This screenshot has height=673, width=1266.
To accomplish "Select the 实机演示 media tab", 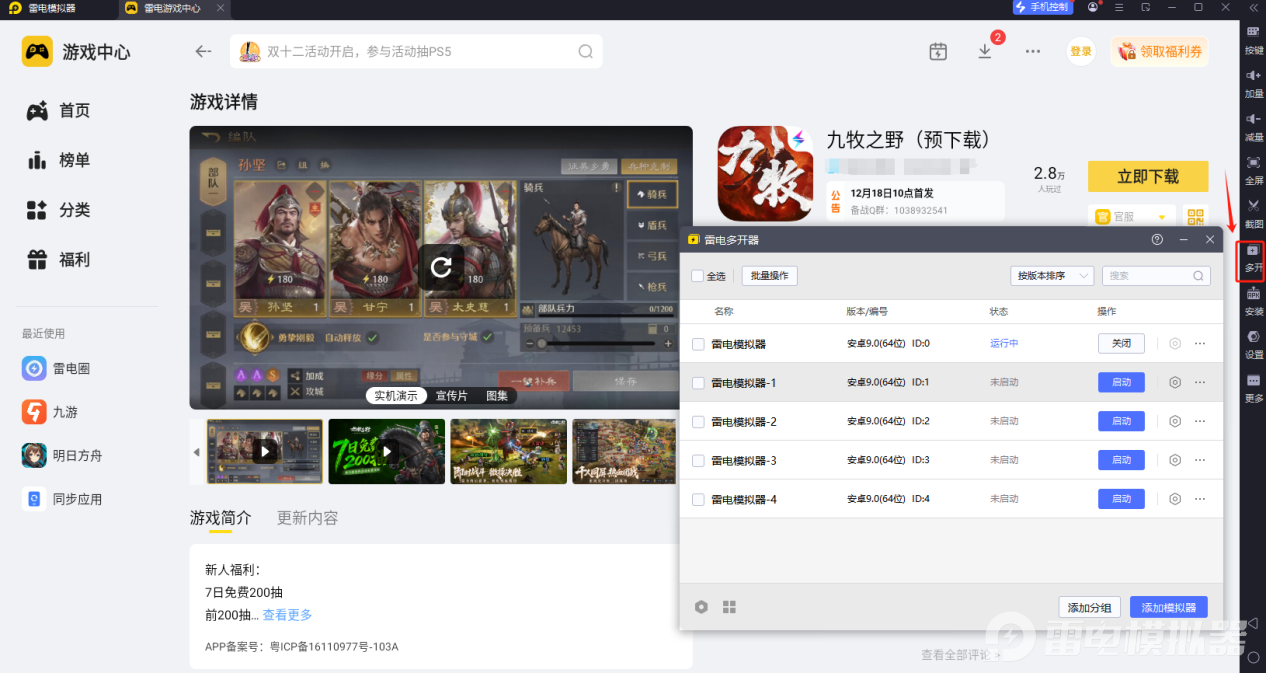I will [396, 396].
